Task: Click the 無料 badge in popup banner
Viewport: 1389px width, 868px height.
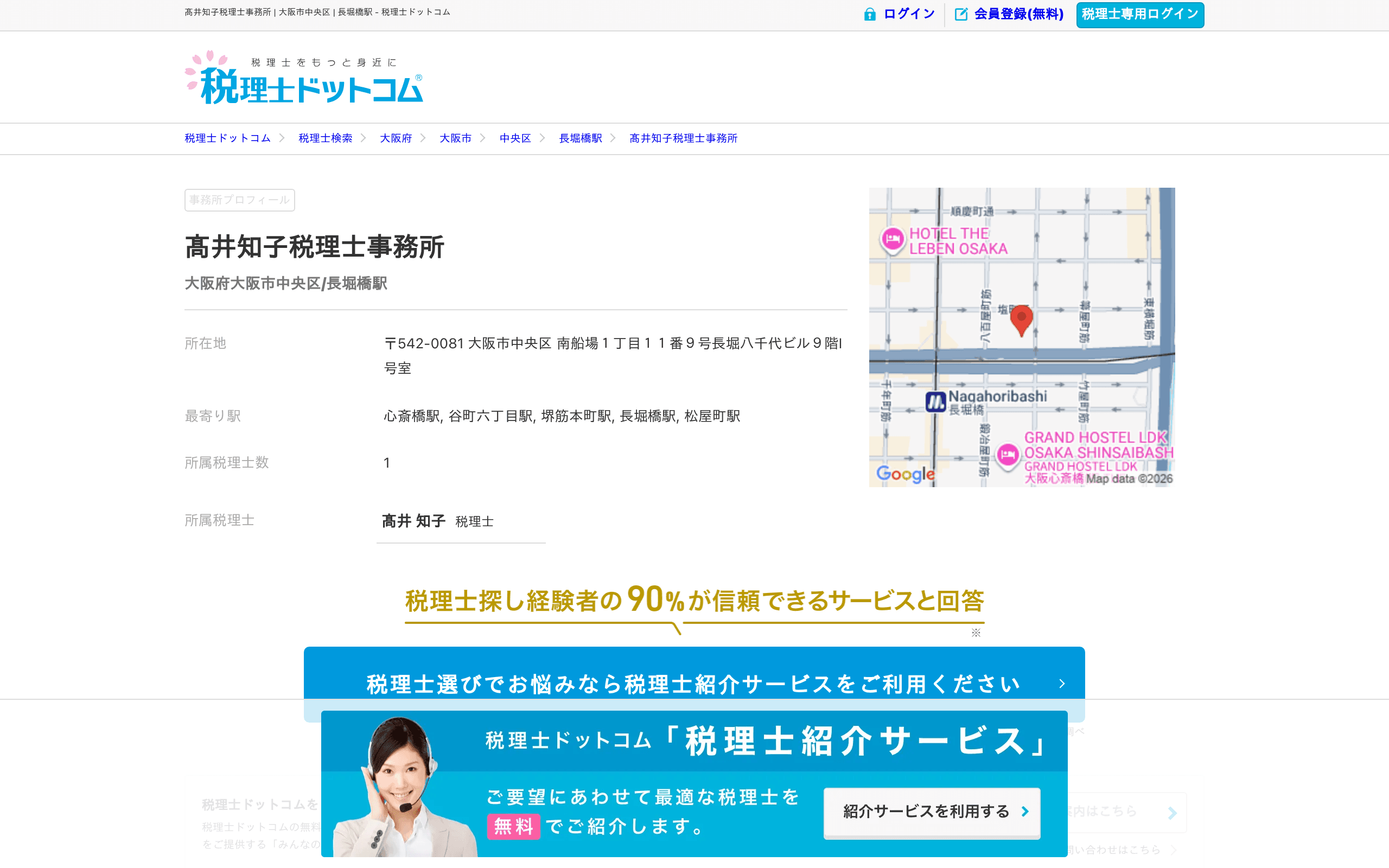Action: pyautogui.click(x=514, y=827)
